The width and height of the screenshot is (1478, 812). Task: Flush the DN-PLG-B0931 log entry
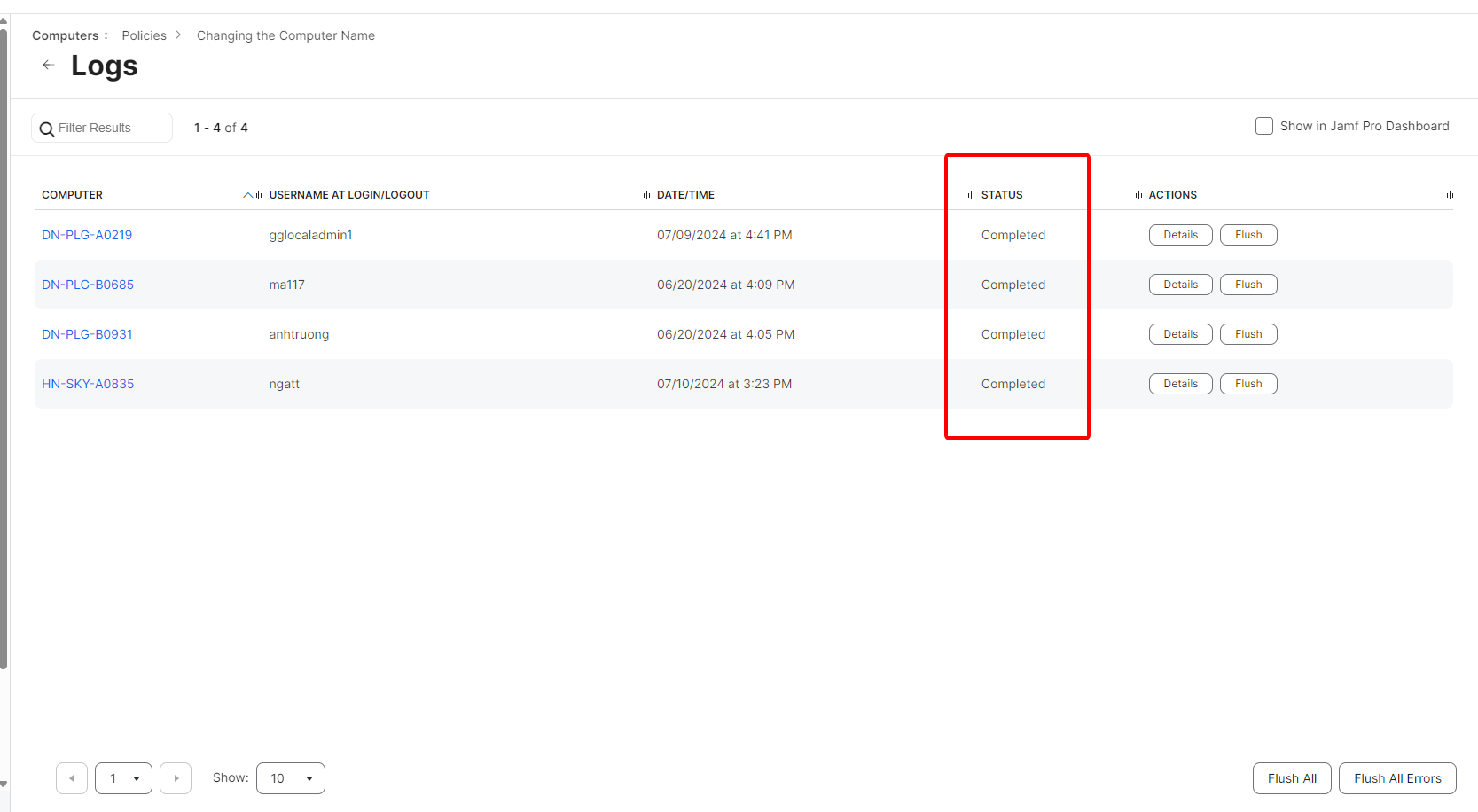[1248, 334]
